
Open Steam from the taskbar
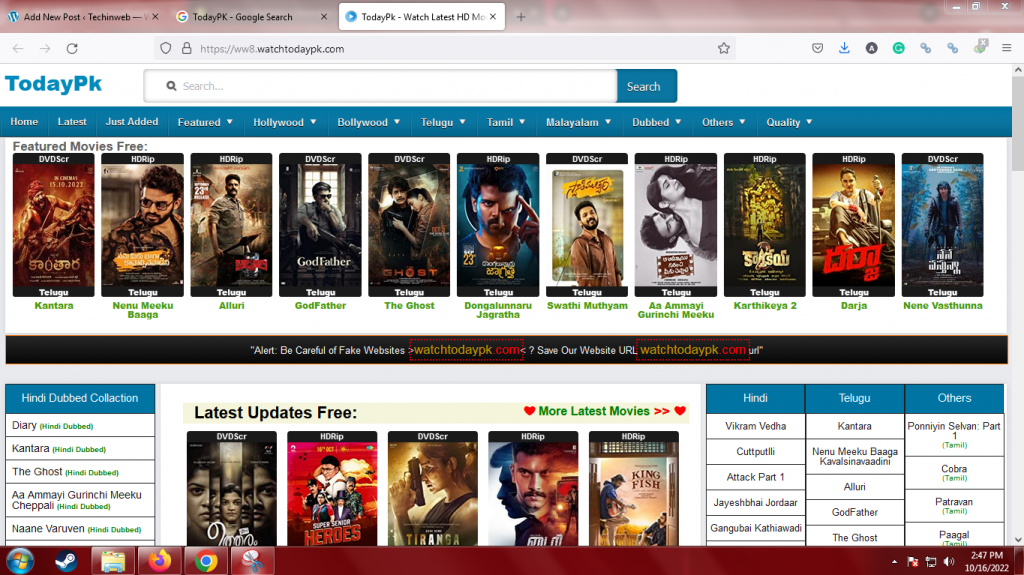pyautogui.click(x=66, y=561)
